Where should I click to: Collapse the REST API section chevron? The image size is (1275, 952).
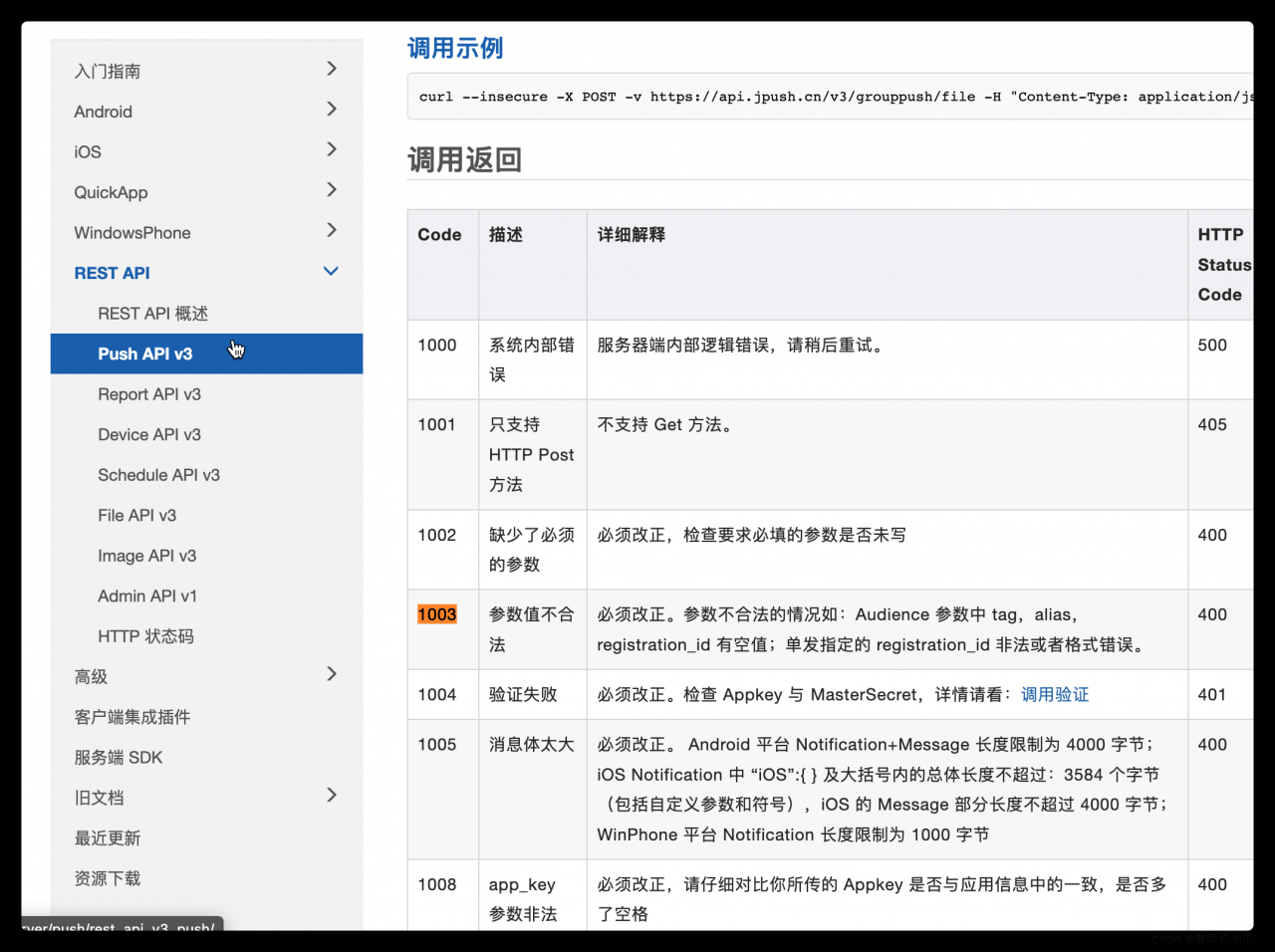pyautogui.click(x=332, y=271)
